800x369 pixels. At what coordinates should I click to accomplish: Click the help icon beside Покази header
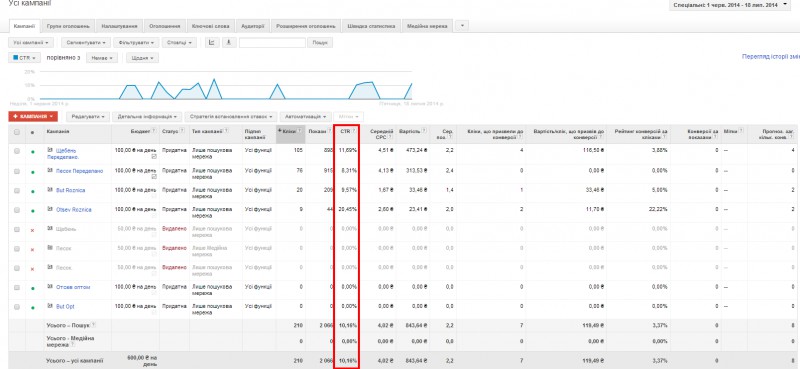(329, 131)
